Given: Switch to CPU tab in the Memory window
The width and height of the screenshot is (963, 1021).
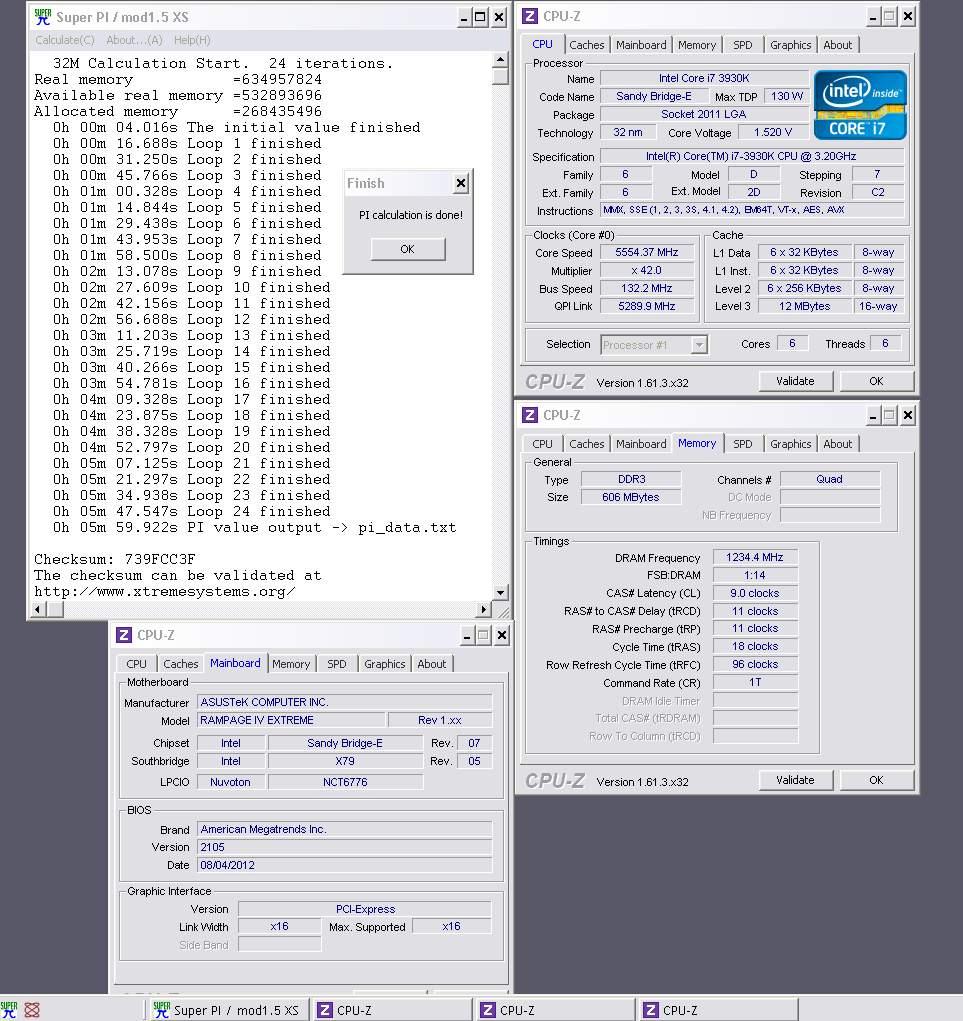Looking at the screenshot, I should tap(542, 444).
